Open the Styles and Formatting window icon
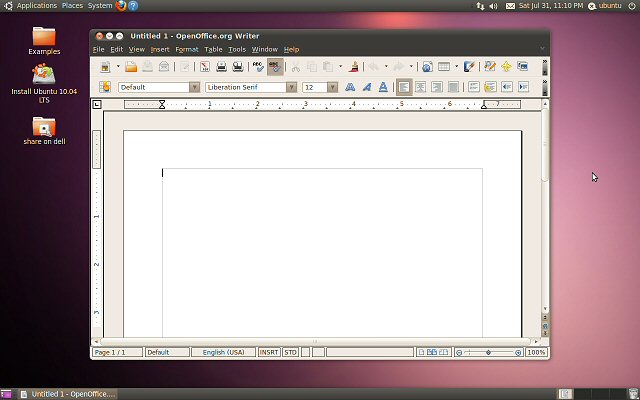The width and height of the screenshot is (640, 400). point(105,87)
